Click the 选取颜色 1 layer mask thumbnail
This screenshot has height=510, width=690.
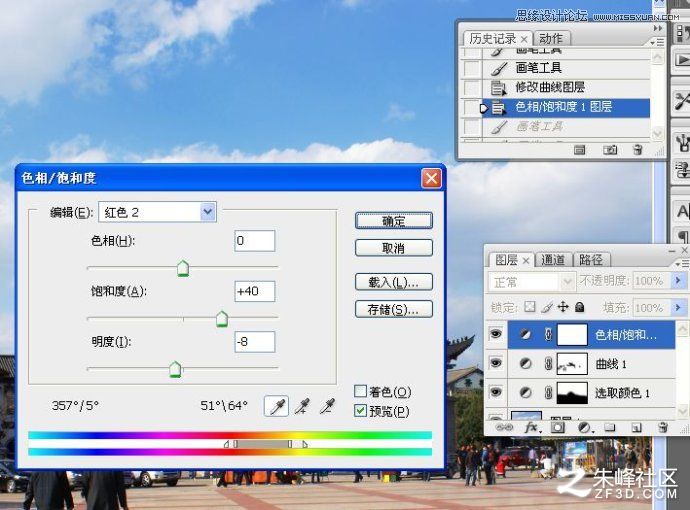tap(572, 393)
